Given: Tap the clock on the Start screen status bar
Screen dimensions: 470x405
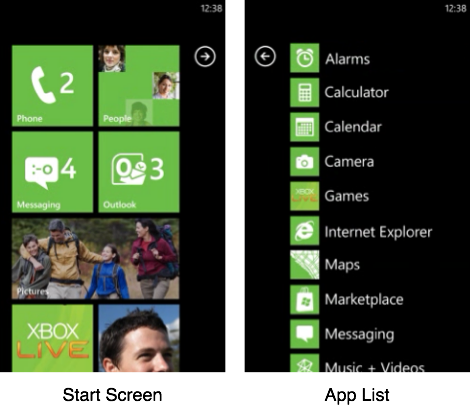Looking at the screenshot, I should 211,8.
